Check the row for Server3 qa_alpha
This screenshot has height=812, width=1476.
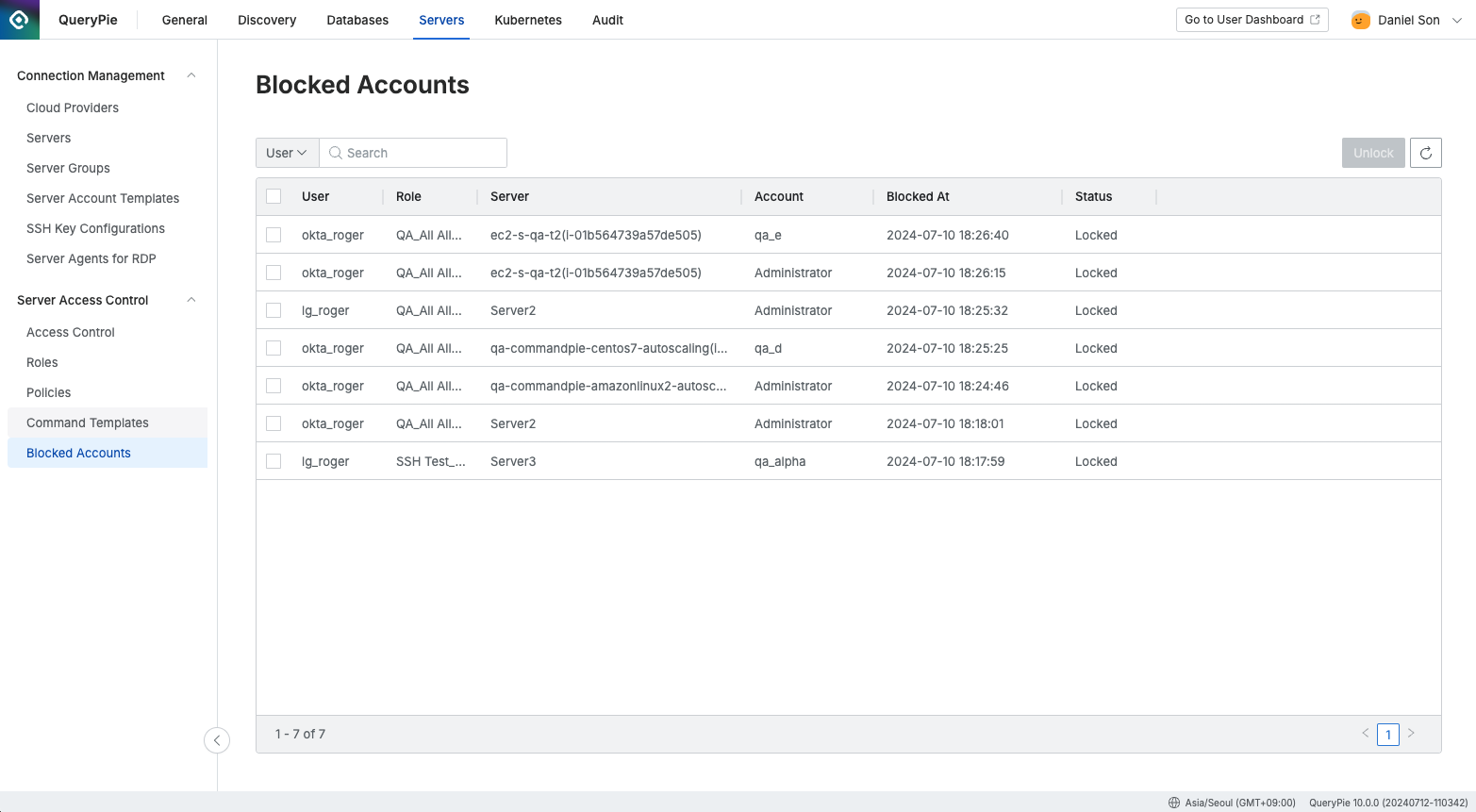(274, 461)
